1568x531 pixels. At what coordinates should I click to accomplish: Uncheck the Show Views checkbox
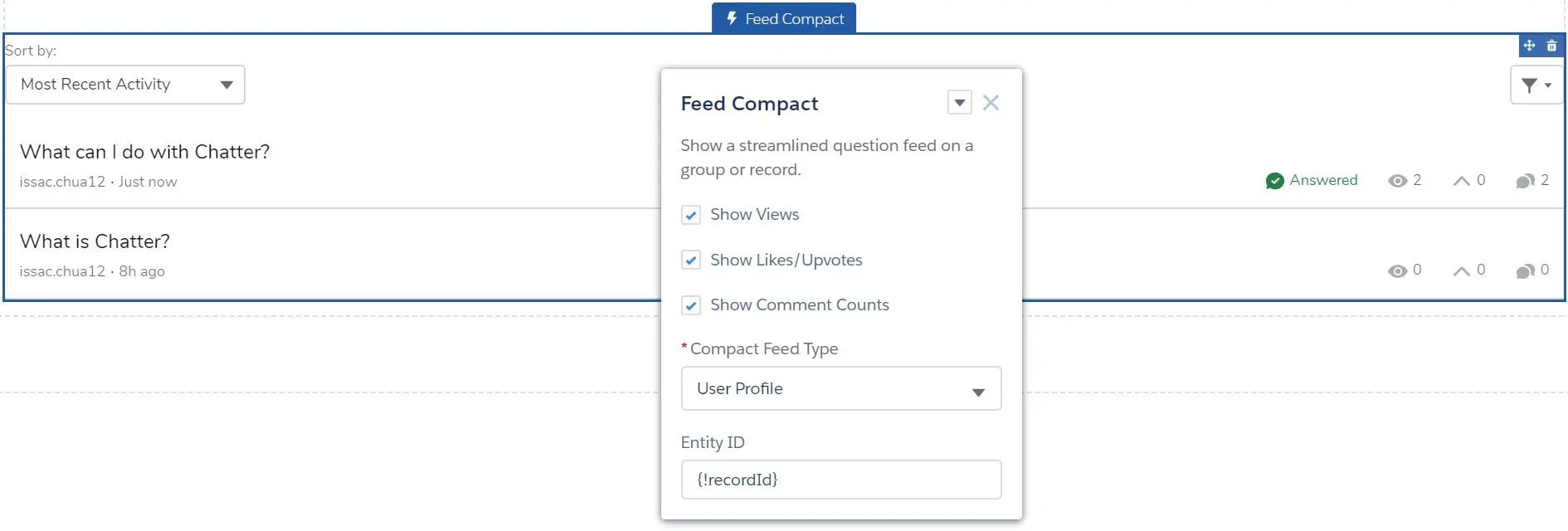point(691,216)
